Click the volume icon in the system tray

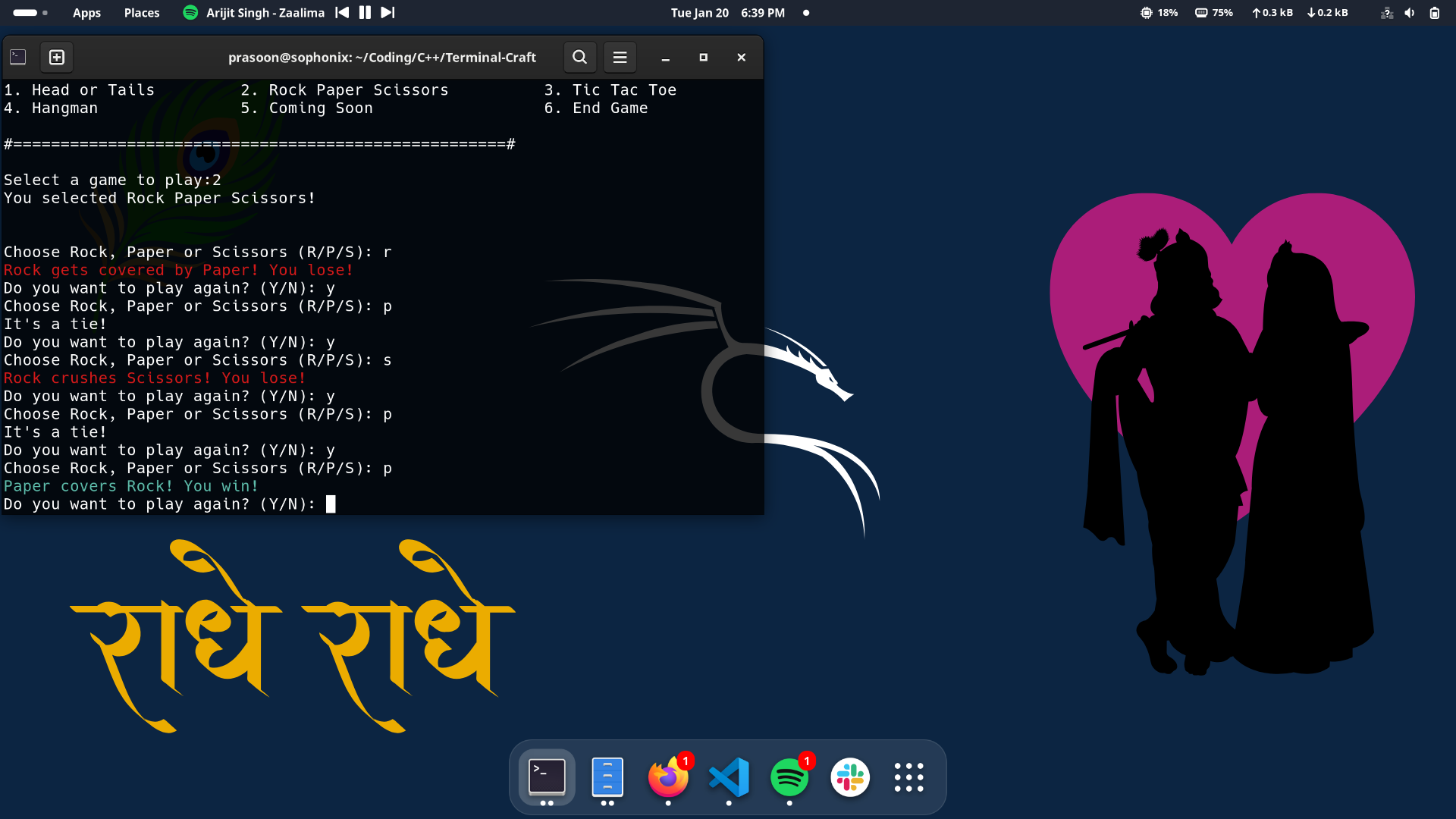pyautogui.click(x=1410, y=13)
